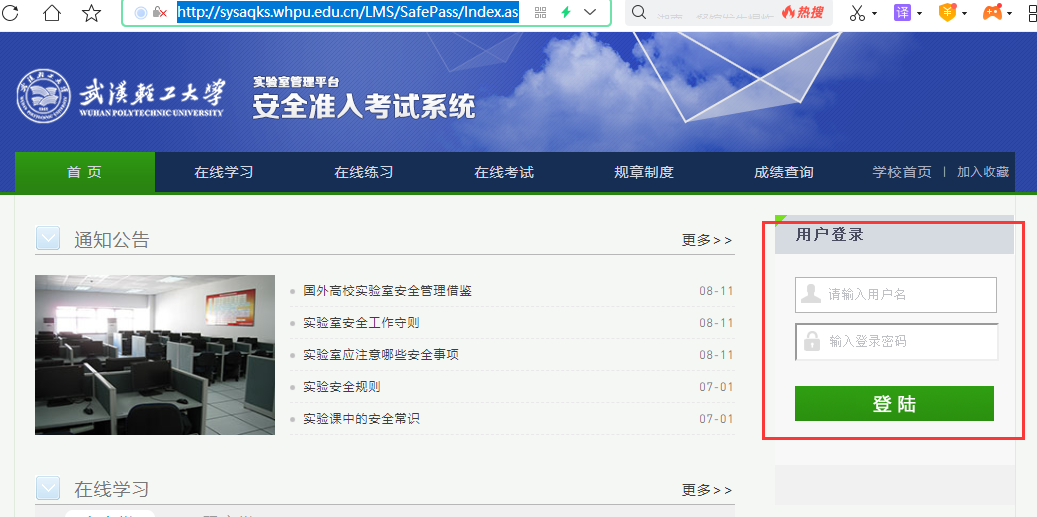Click the green lightning speed-mode icon
The height and width of the screenshot is (517, 1037).
click(566, 12)
